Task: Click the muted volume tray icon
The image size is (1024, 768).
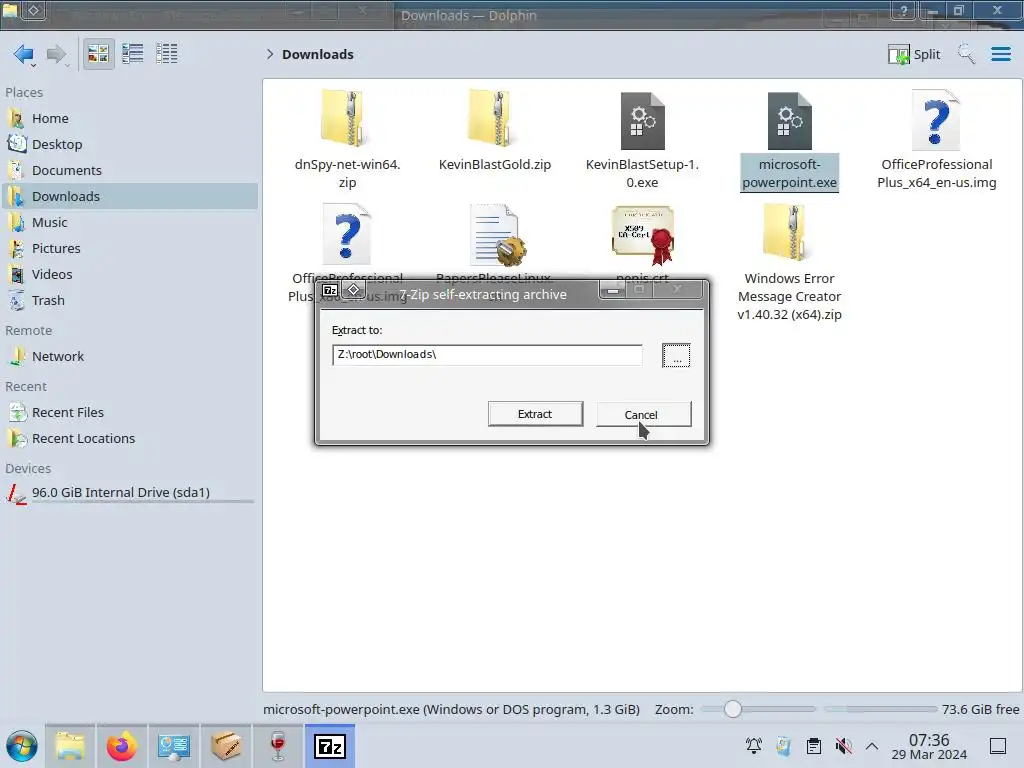Action: coord(844,746)
